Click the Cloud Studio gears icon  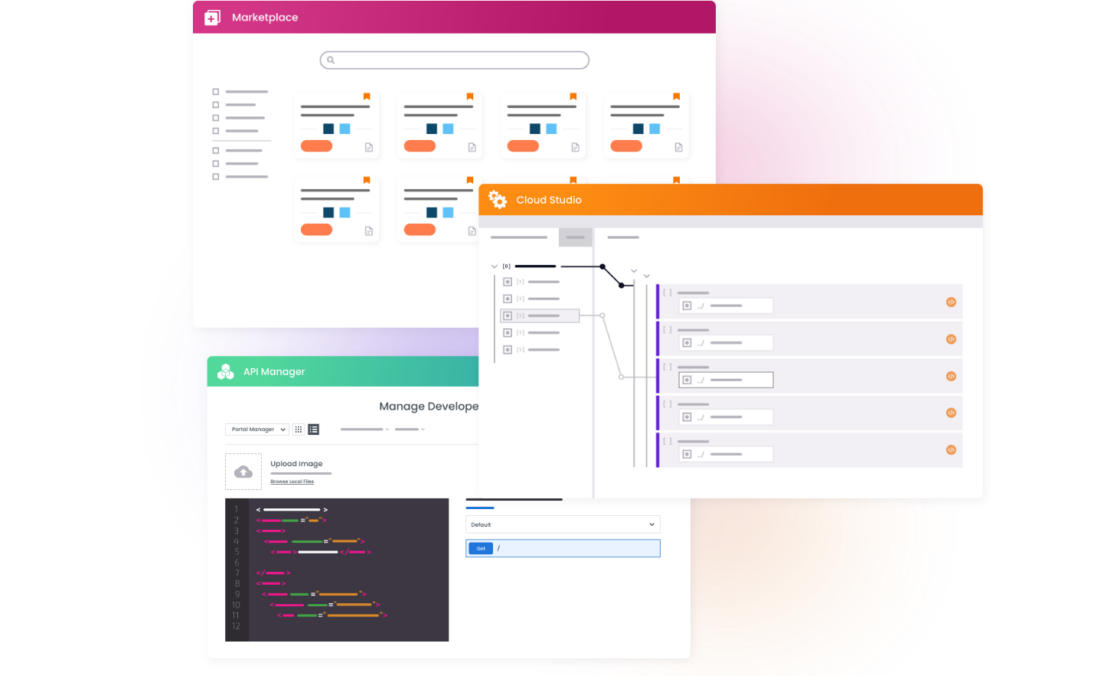499,199
